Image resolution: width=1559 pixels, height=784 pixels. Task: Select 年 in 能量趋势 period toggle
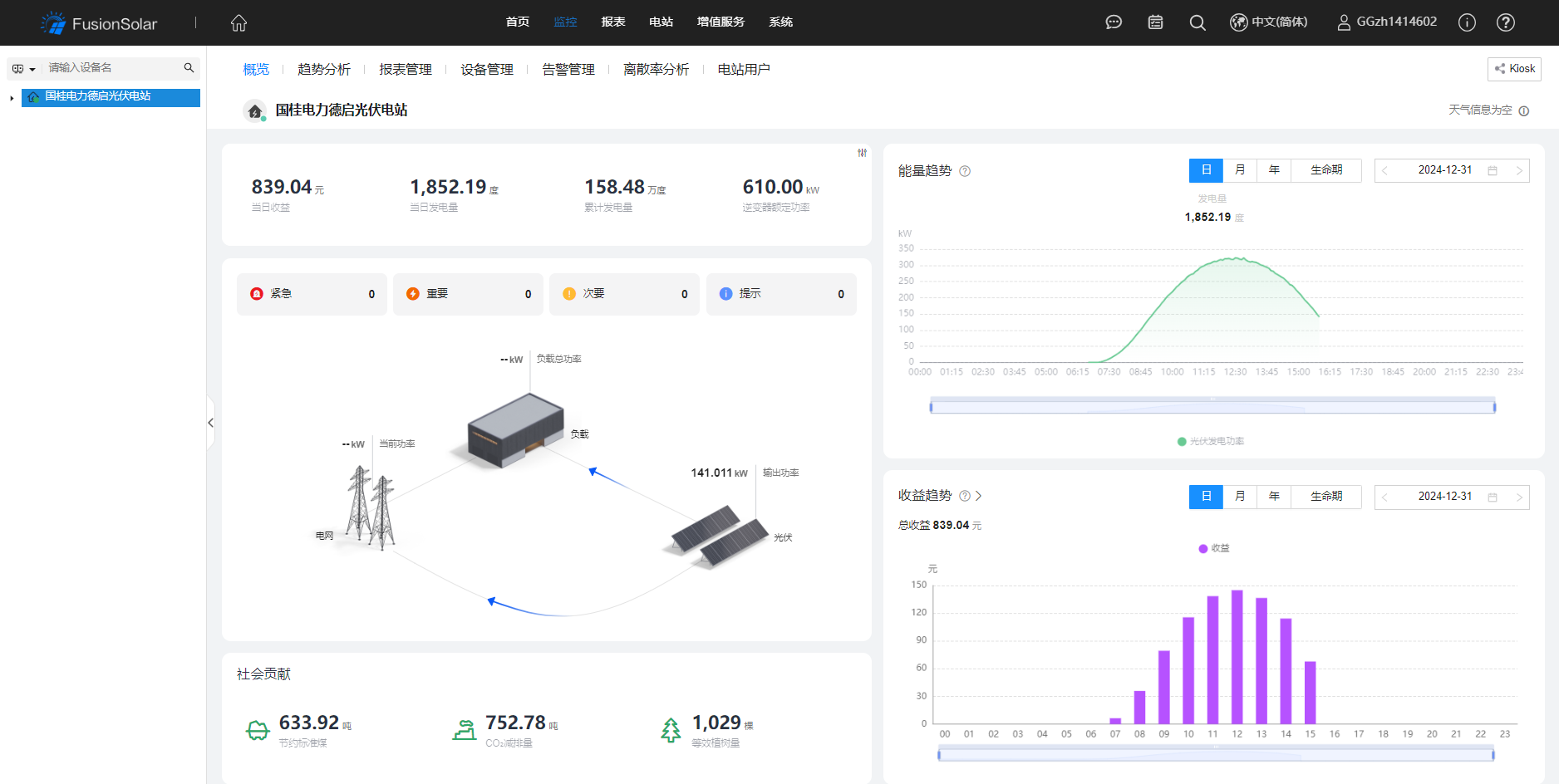1274,170
